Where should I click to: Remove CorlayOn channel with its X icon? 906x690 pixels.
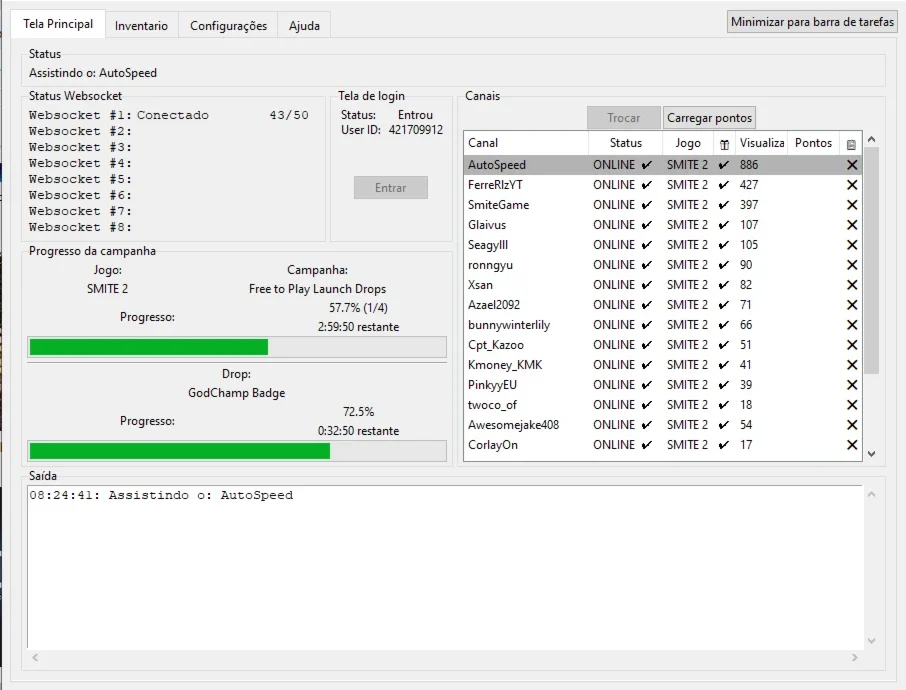tap(852, 445)
